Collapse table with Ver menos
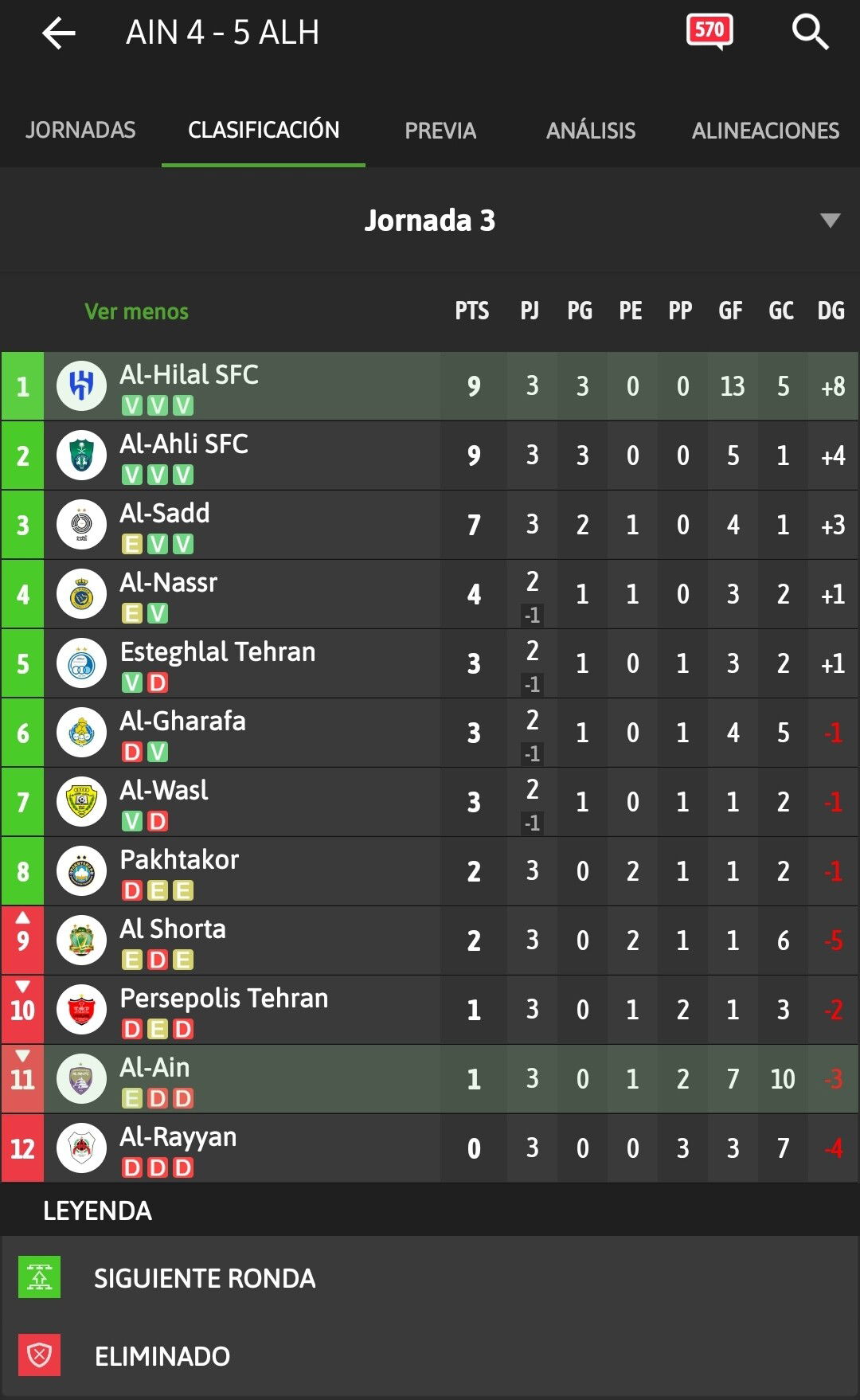Viewport: 860px width, 1400px height. point(137,311)
